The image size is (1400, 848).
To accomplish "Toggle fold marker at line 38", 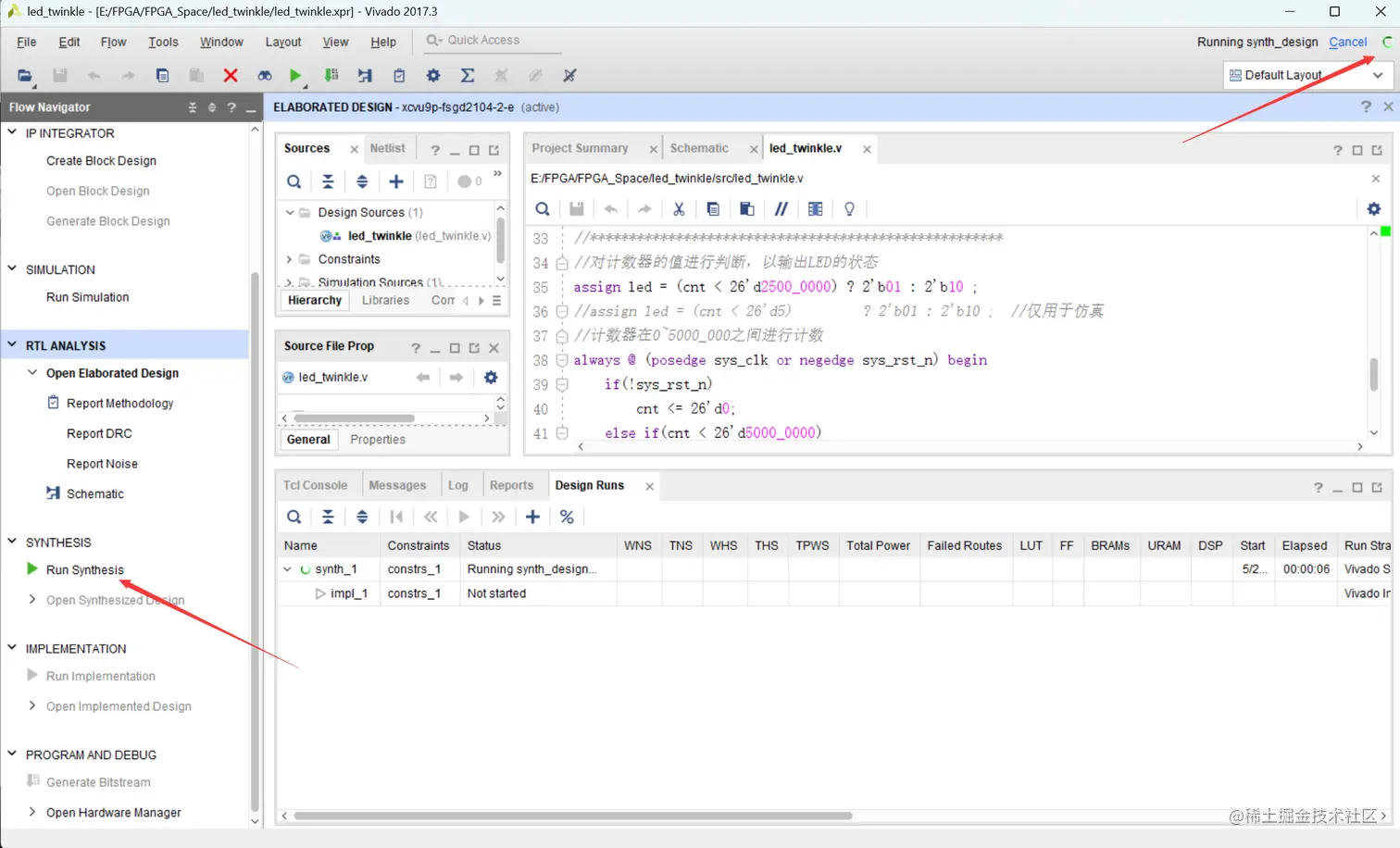I will point(562,360).
